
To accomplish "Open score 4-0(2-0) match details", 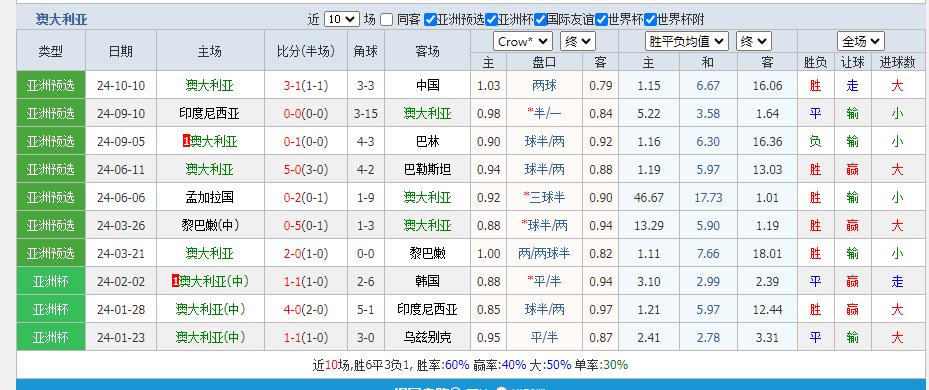I will (305, 309).
